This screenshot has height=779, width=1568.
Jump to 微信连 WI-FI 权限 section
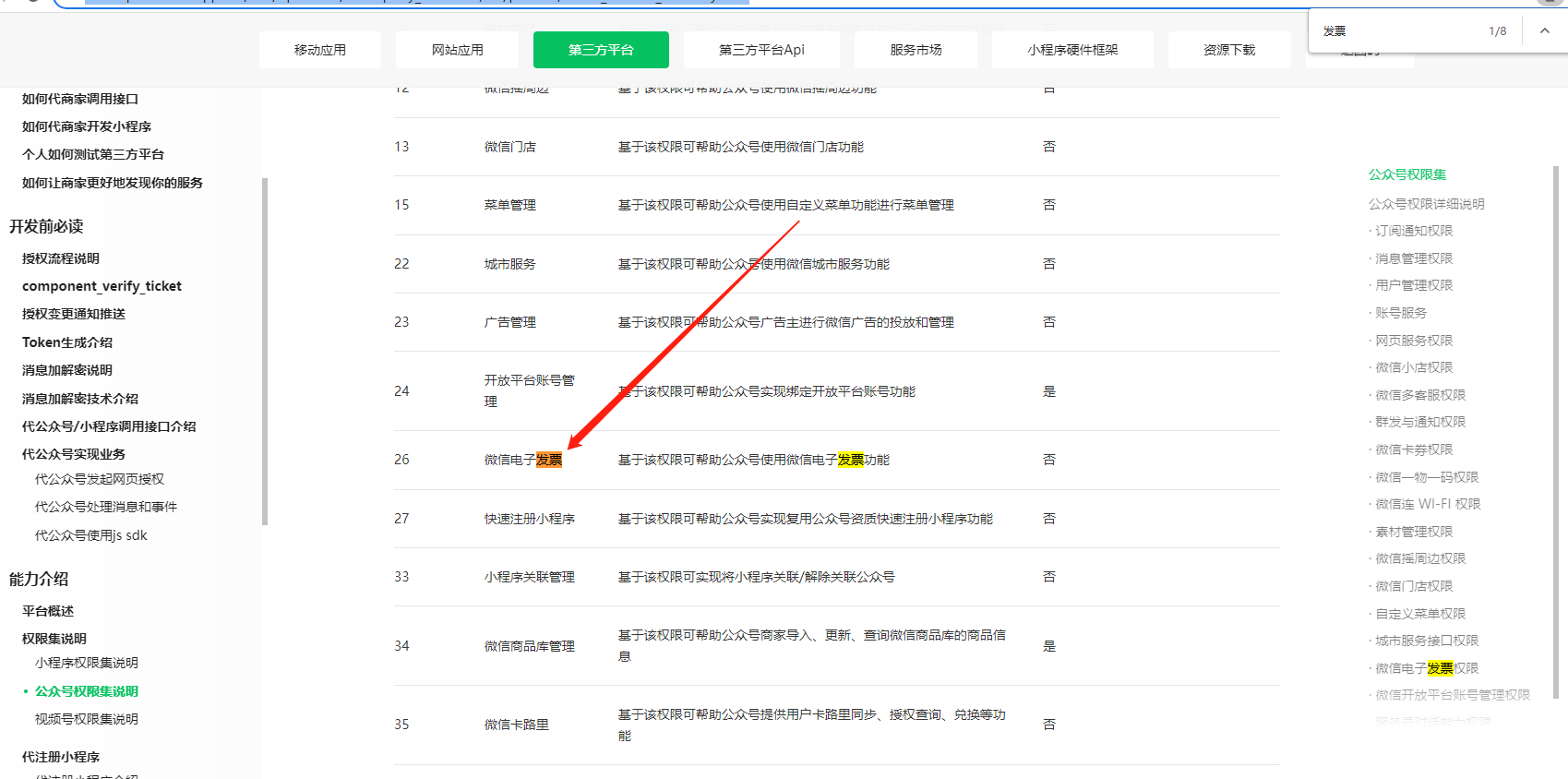click(1428, 504)
